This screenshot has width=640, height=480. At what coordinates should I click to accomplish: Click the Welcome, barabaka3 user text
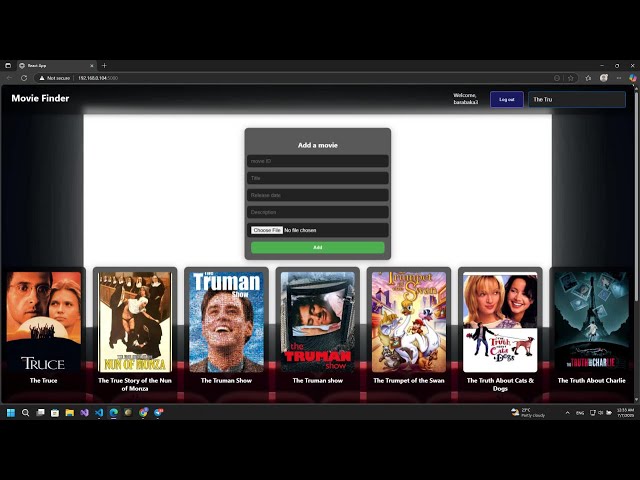[465, 99]
